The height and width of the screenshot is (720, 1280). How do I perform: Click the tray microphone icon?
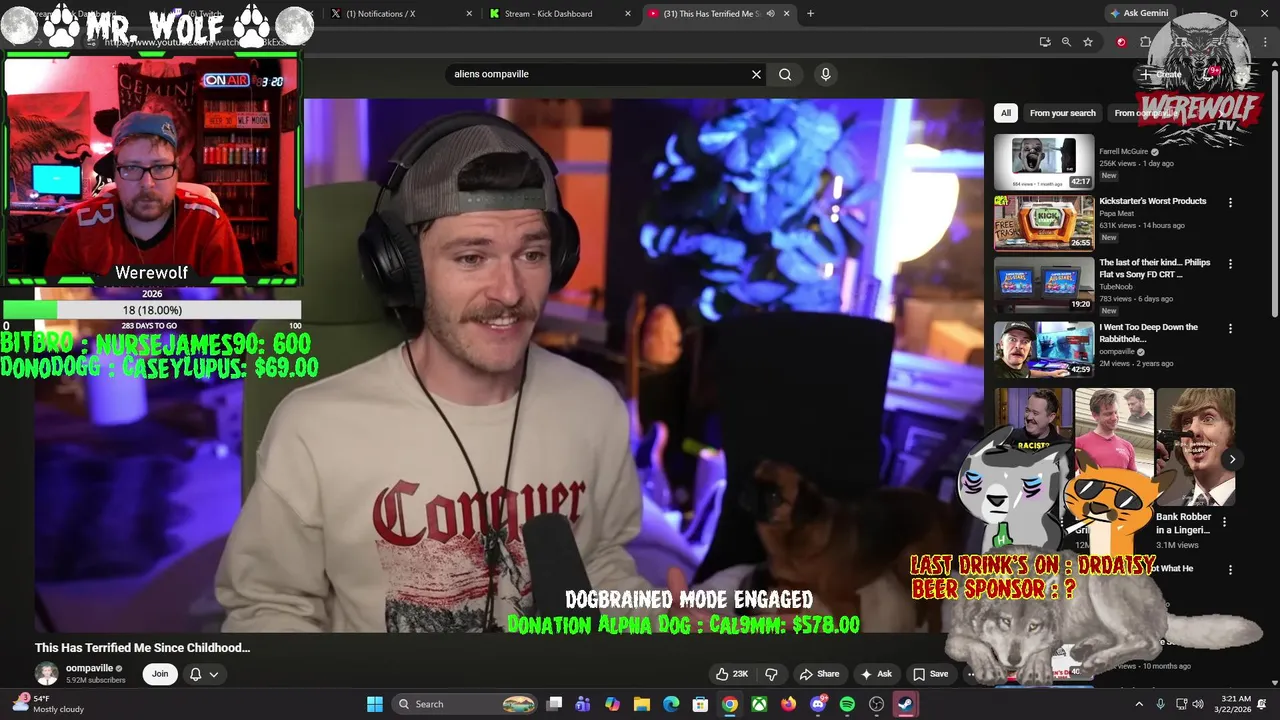click(x=1160, y=704)
